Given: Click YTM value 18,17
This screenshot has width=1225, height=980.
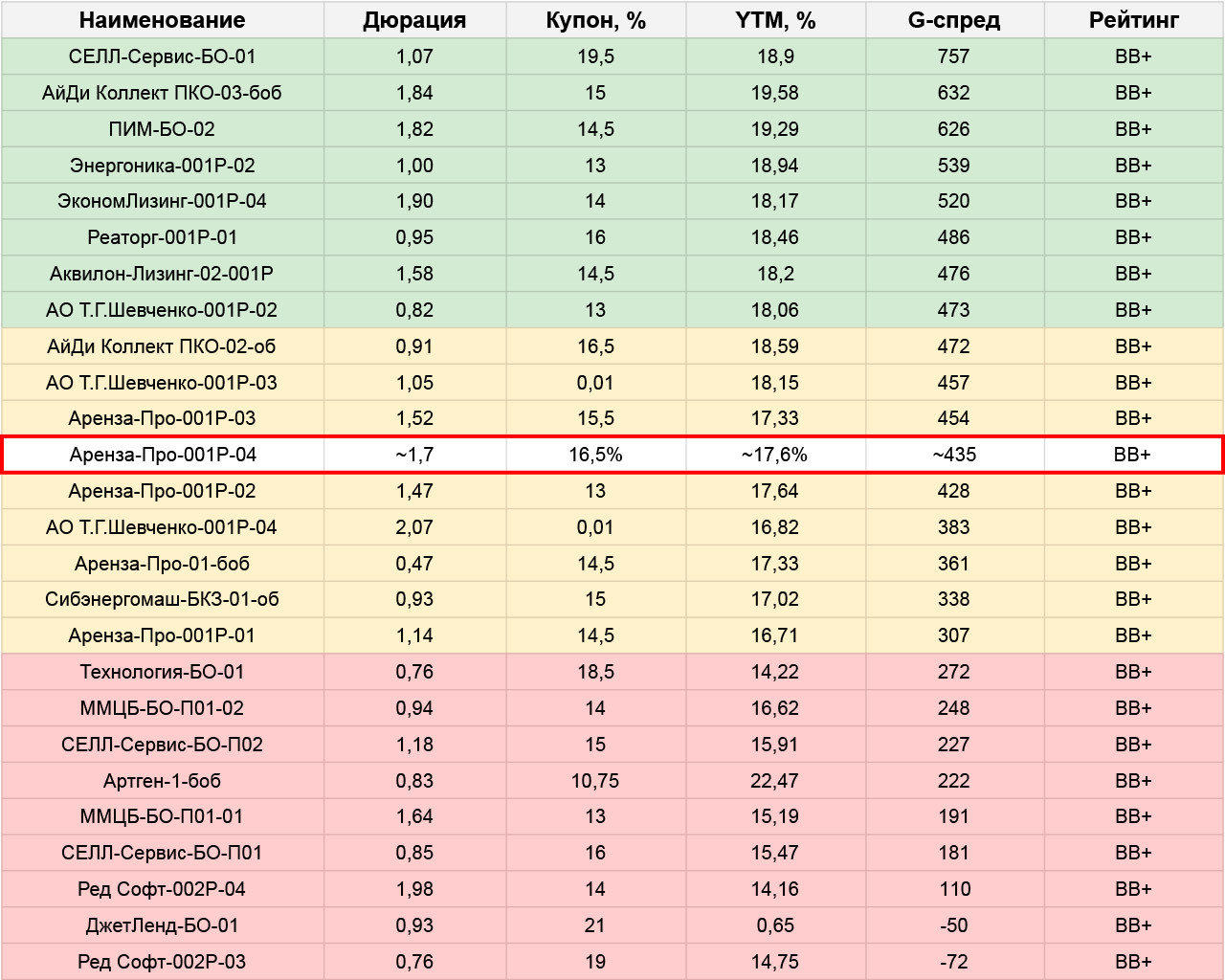Looking at the screenshot, I should [775, 201].
